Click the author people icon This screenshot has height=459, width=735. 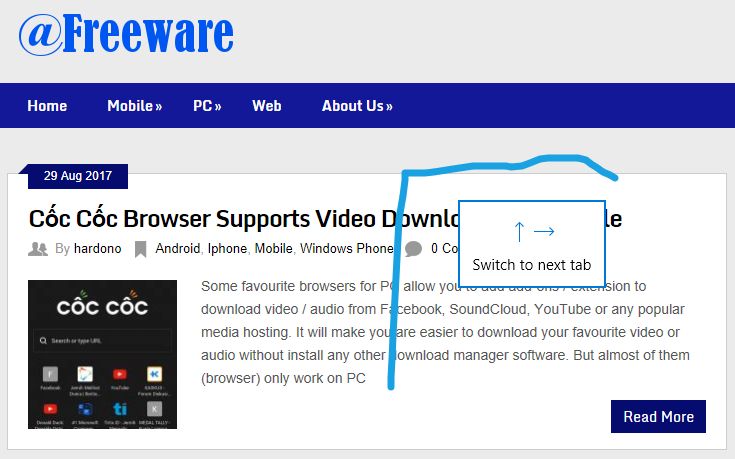(38, 249)
